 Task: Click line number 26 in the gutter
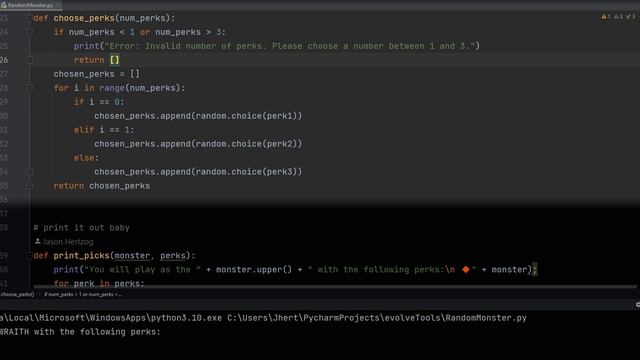pos(4,60)
